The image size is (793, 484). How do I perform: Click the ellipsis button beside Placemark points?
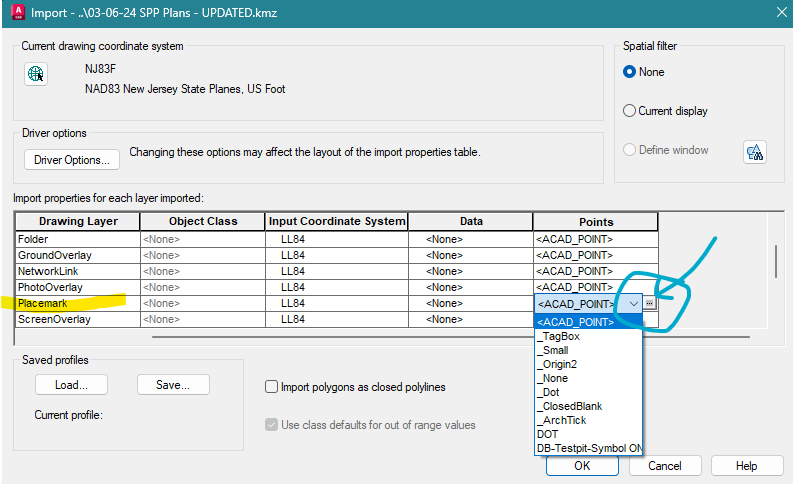coord(649,303)
